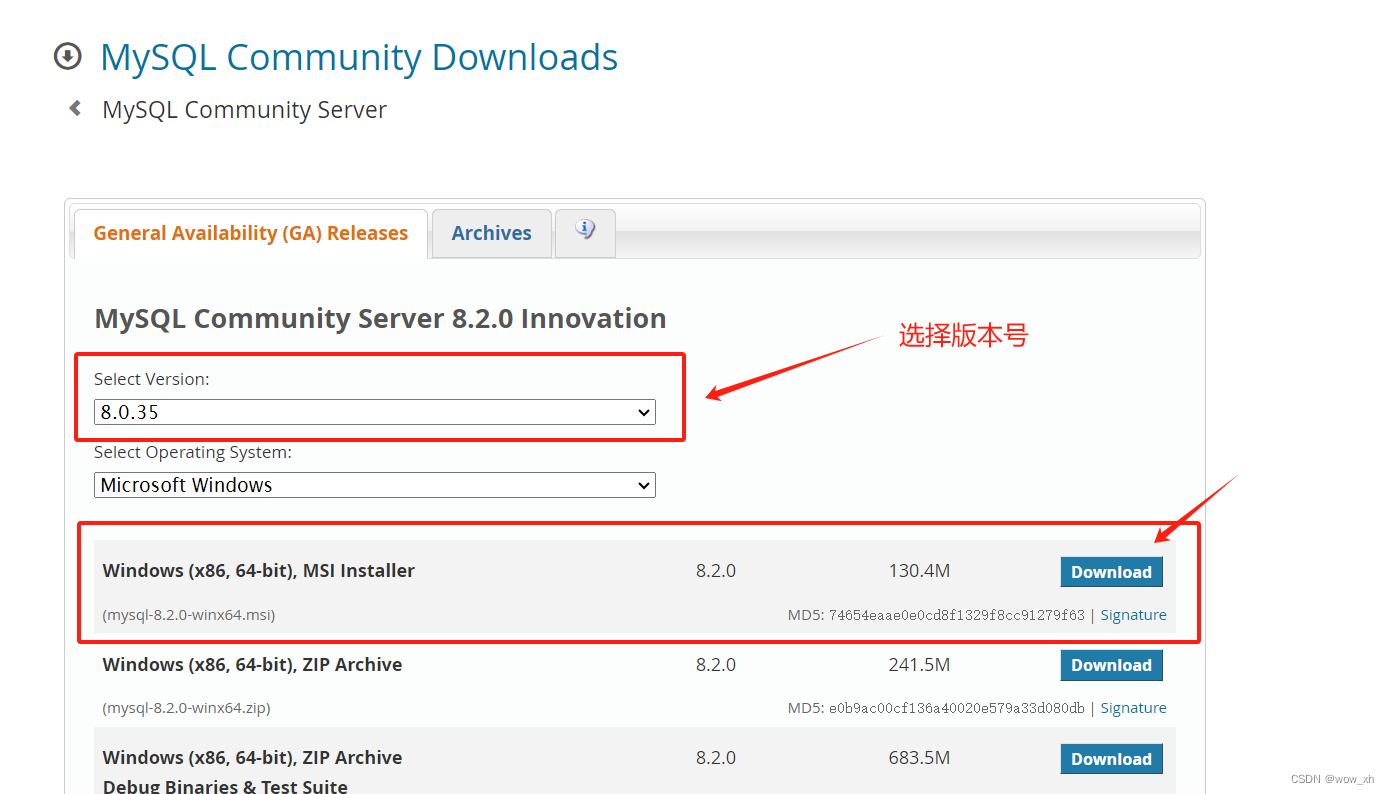Click the Select Version: label
The width and height of the screenshot is (1389, 794).
click(x=152, y=379)
